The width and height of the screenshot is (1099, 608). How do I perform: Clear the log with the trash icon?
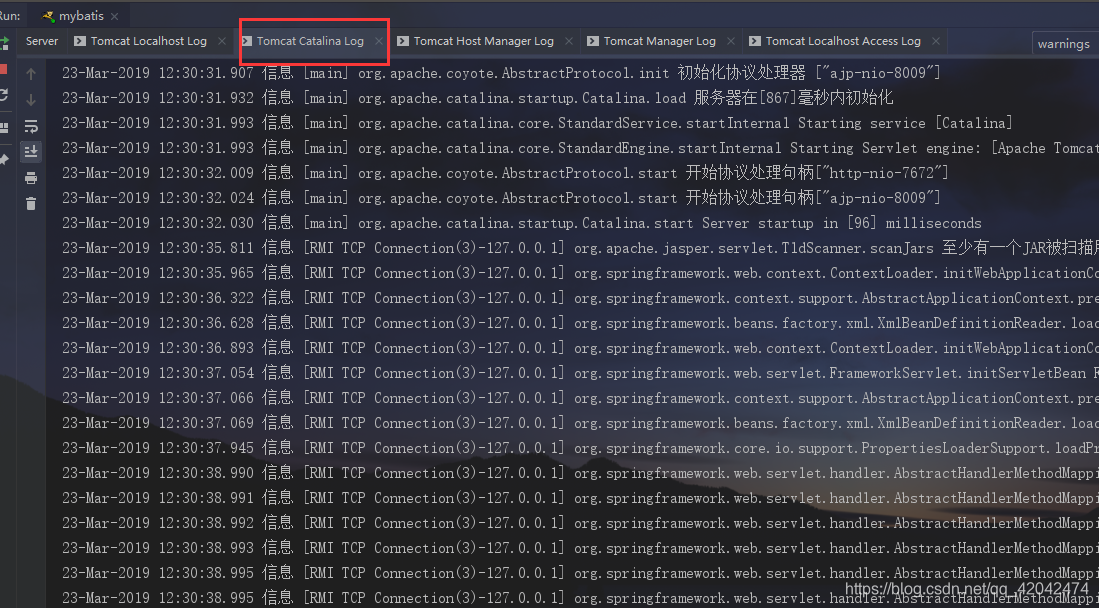(x=31, y=204)
